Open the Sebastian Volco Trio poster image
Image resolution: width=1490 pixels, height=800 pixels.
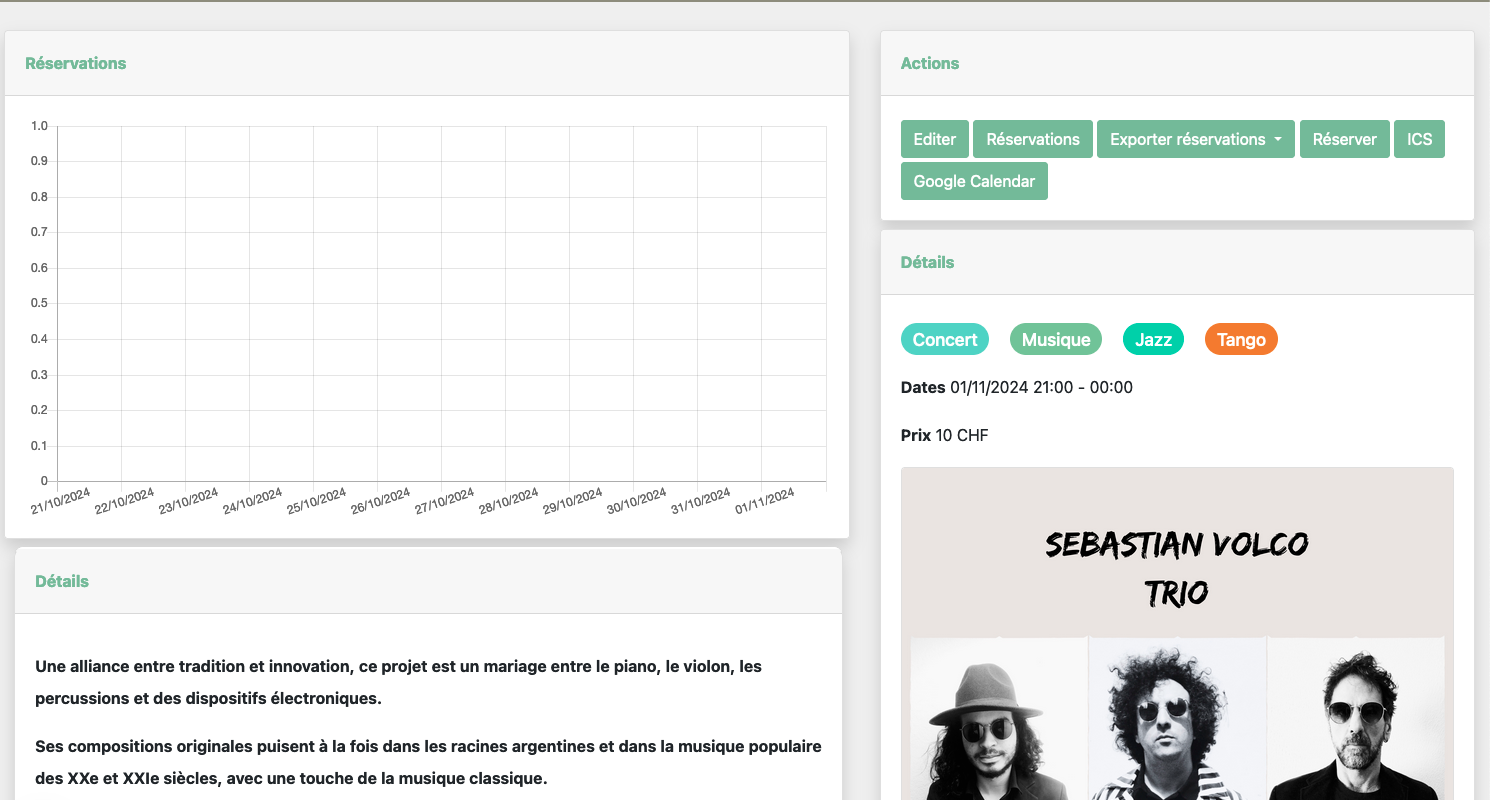(1176, 640)
